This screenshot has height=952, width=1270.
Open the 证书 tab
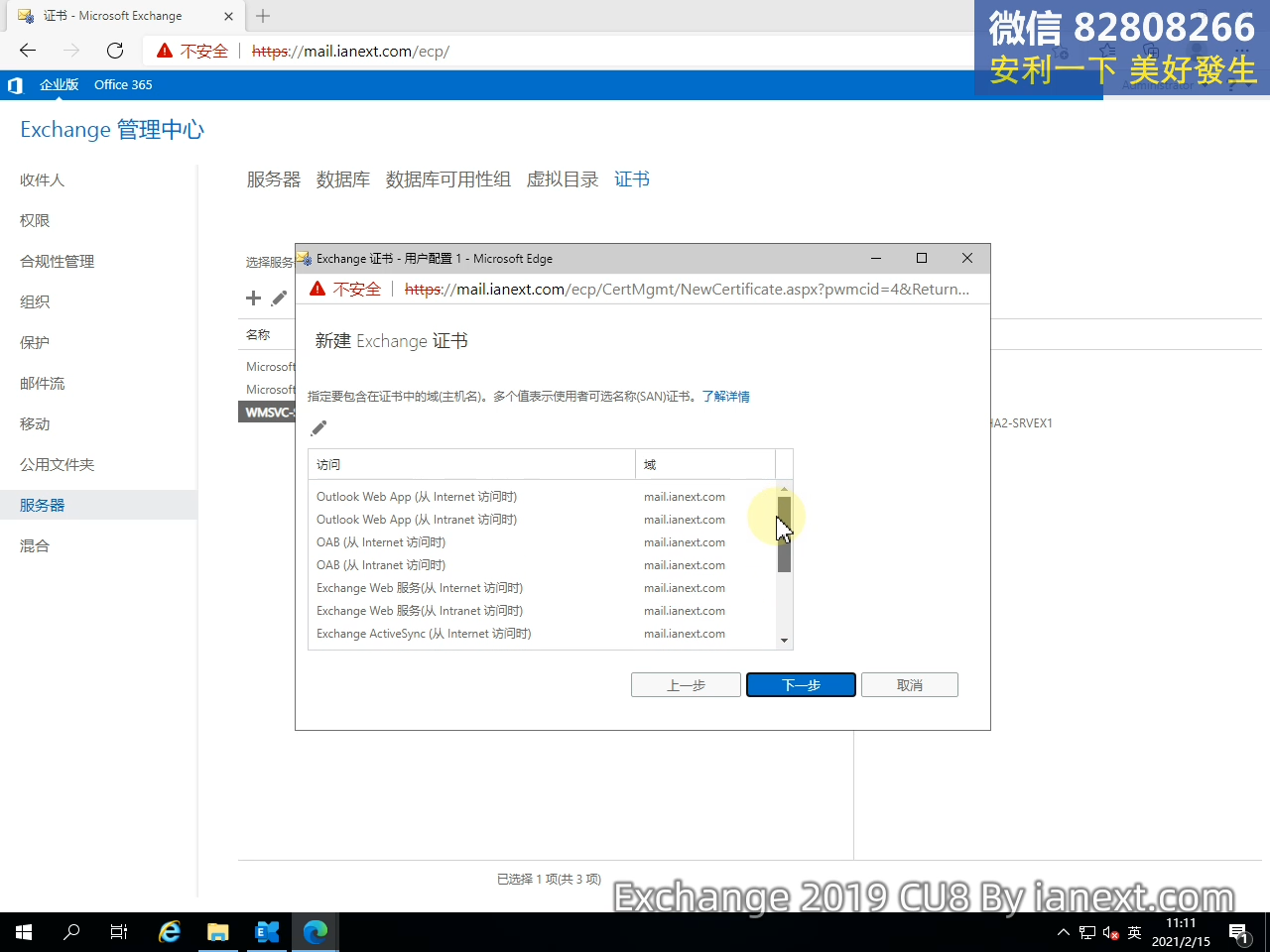coord(632,179)
